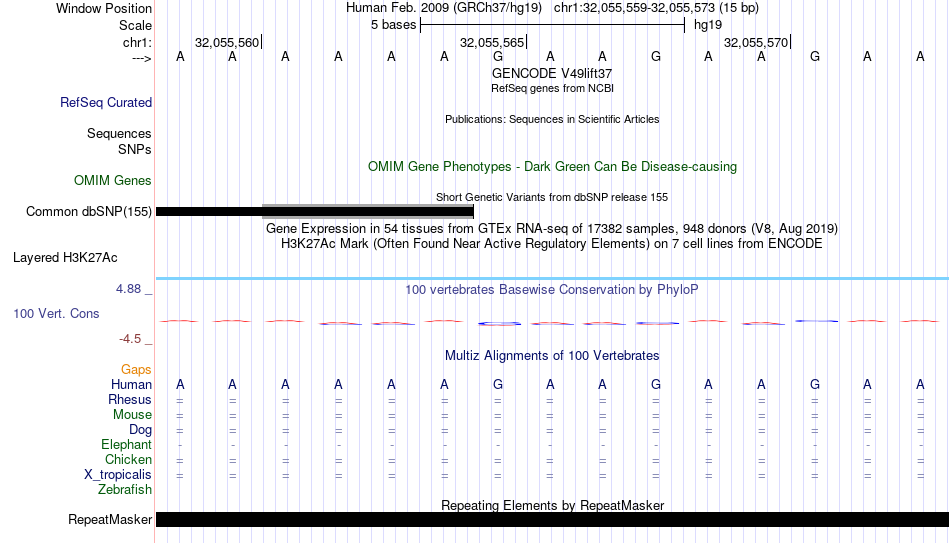
Task: Click the Dog species label
Action: click(x=141, y=430)
